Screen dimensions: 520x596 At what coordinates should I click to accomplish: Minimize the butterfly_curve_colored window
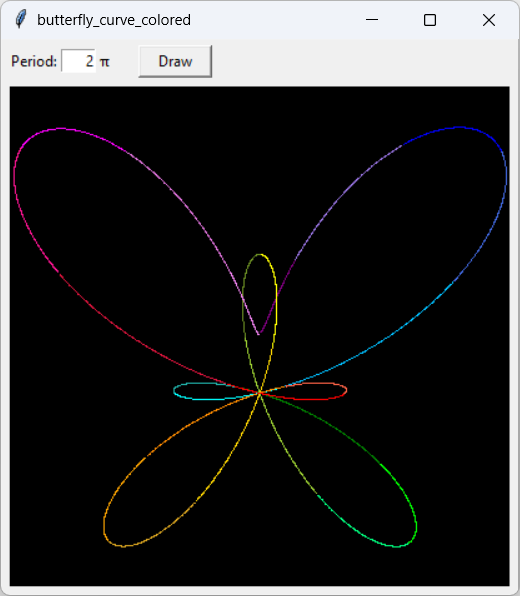372,20
